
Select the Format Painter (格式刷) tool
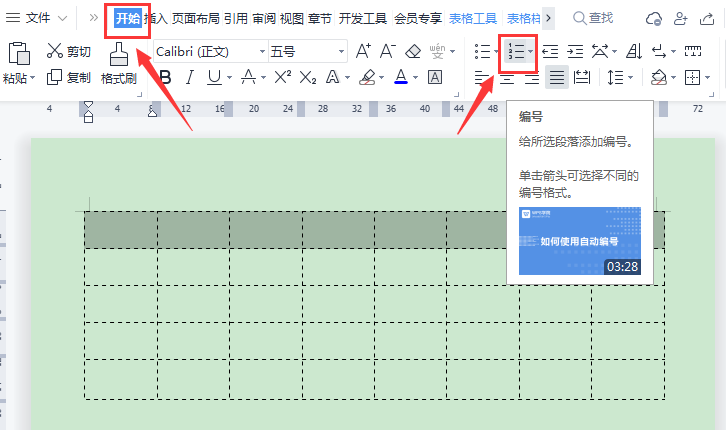[x=119, y=63]
